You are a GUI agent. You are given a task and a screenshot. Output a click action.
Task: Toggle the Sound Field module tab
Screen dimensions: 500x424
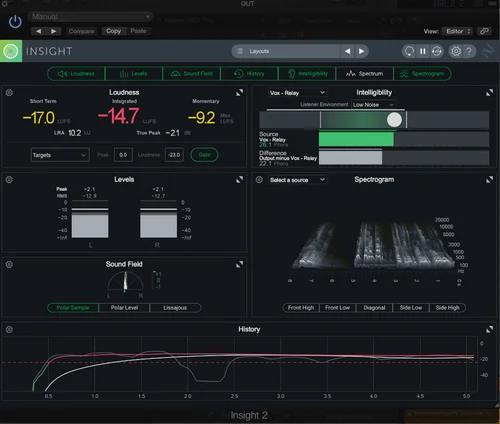tap(192, 74)
